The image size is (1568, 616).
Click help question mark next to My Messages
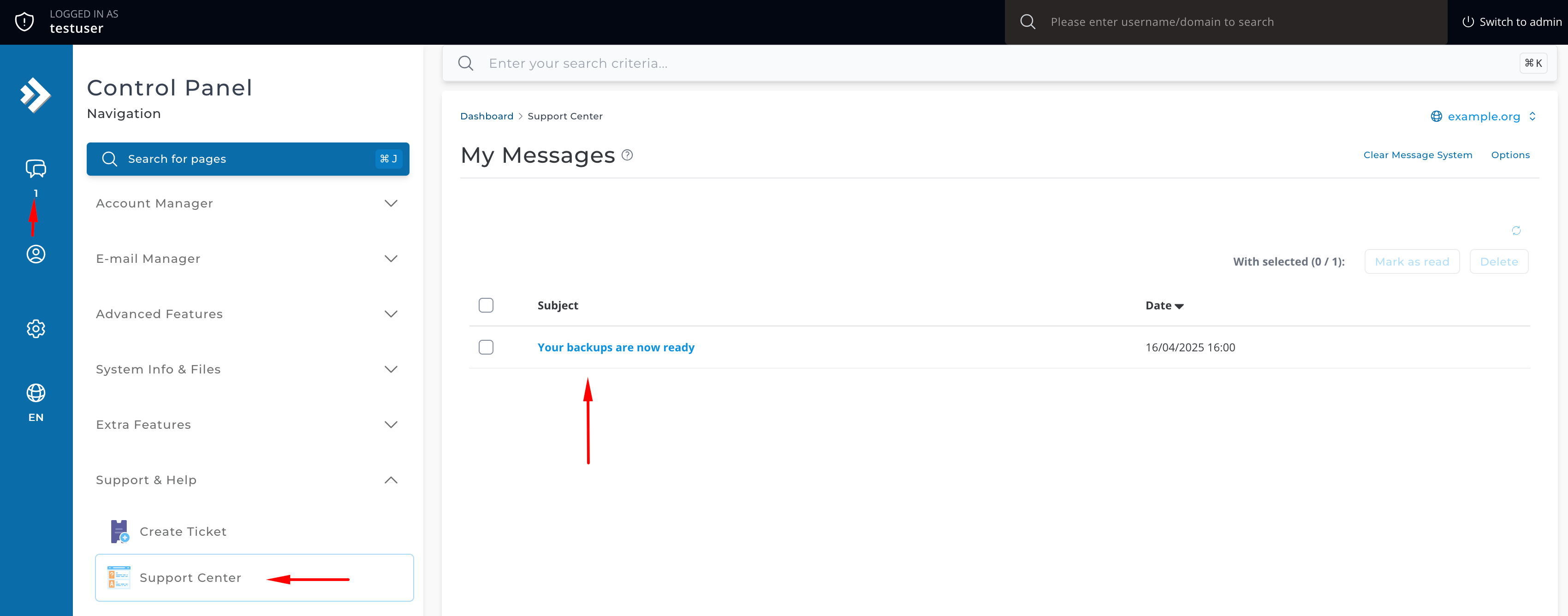pos(627,155)
